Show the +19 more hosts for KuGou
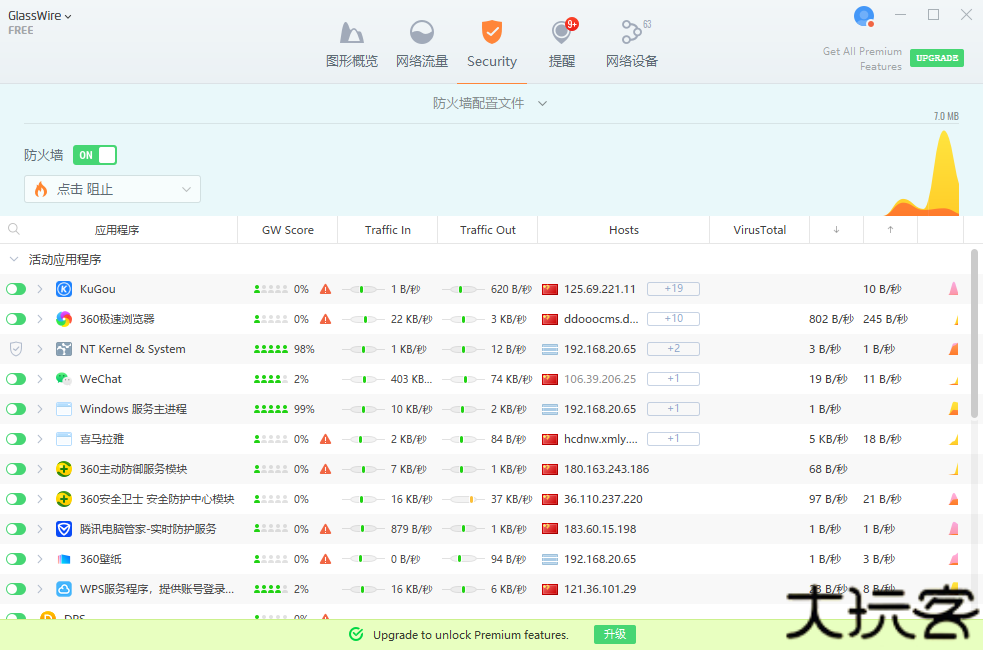Screen dimensions: 983x650 click(673, 288)
